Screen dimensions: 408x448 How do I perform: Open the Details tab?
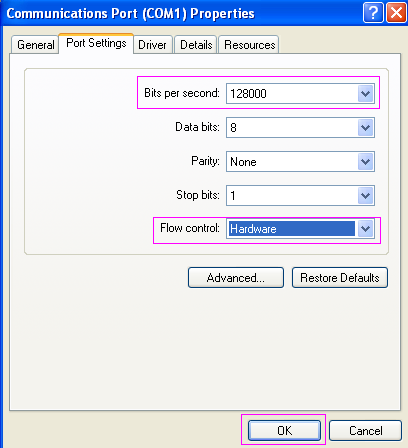(x=196, y=45)
